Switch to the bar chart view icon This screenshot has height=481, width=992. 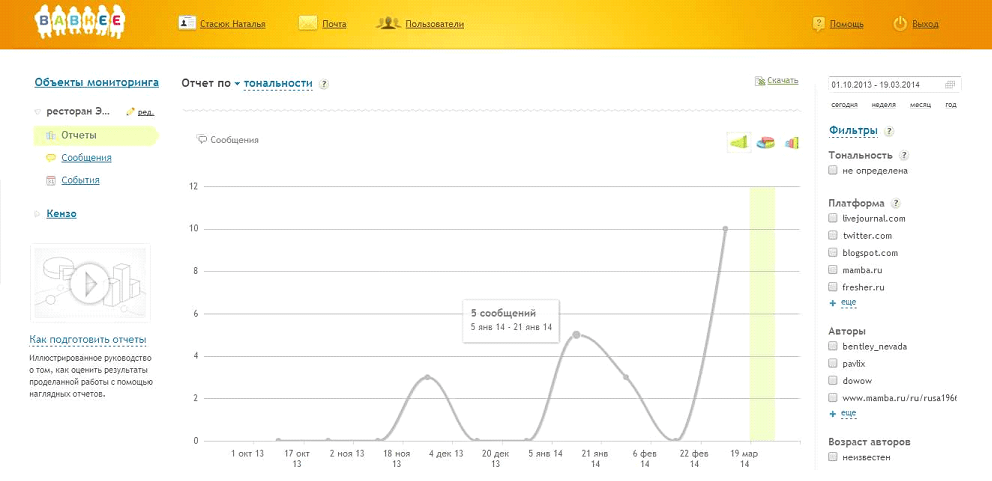coord(791,143)
